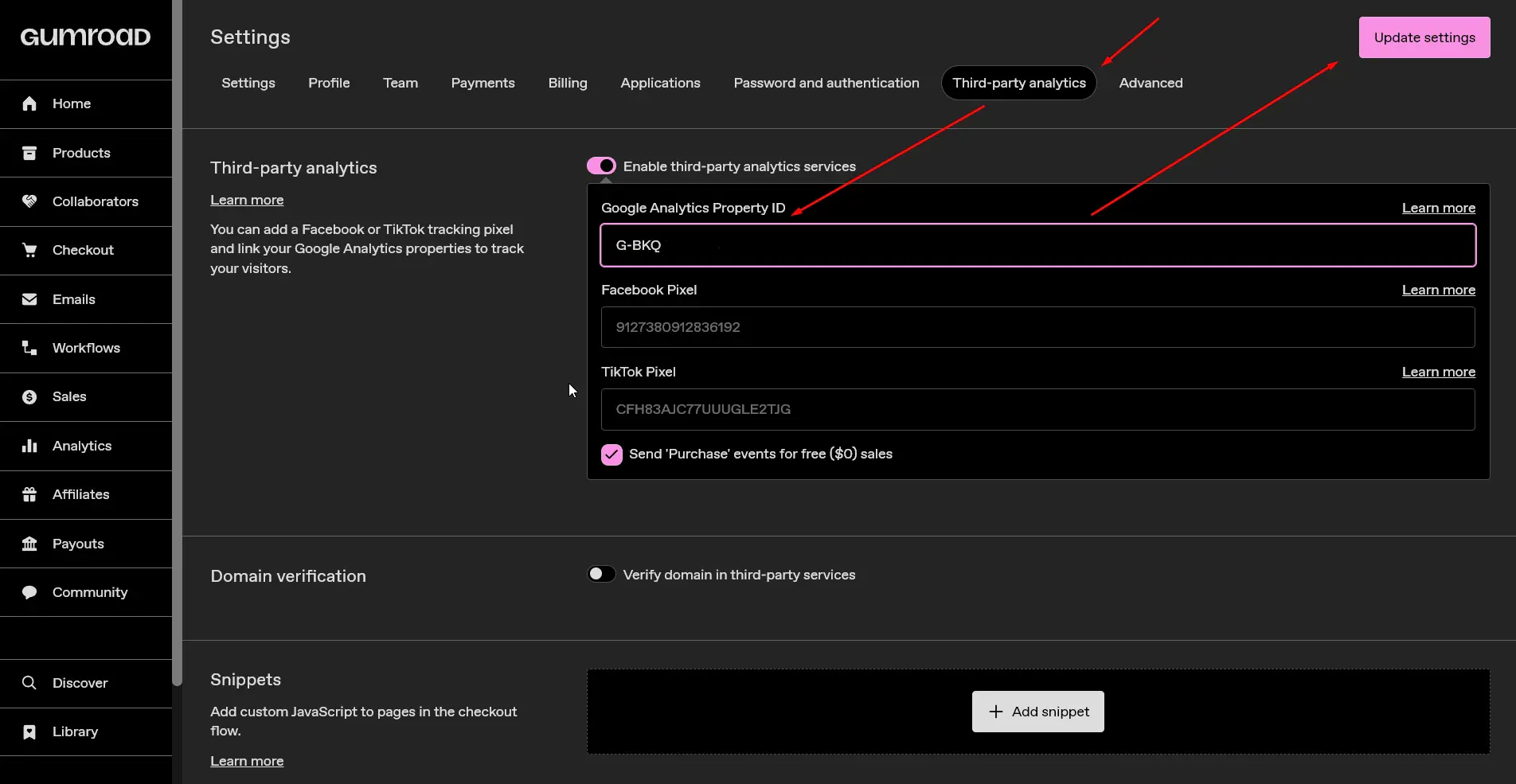Click the Affiliates gift icon
1516x784 pixels.
(x=29, y=494)
